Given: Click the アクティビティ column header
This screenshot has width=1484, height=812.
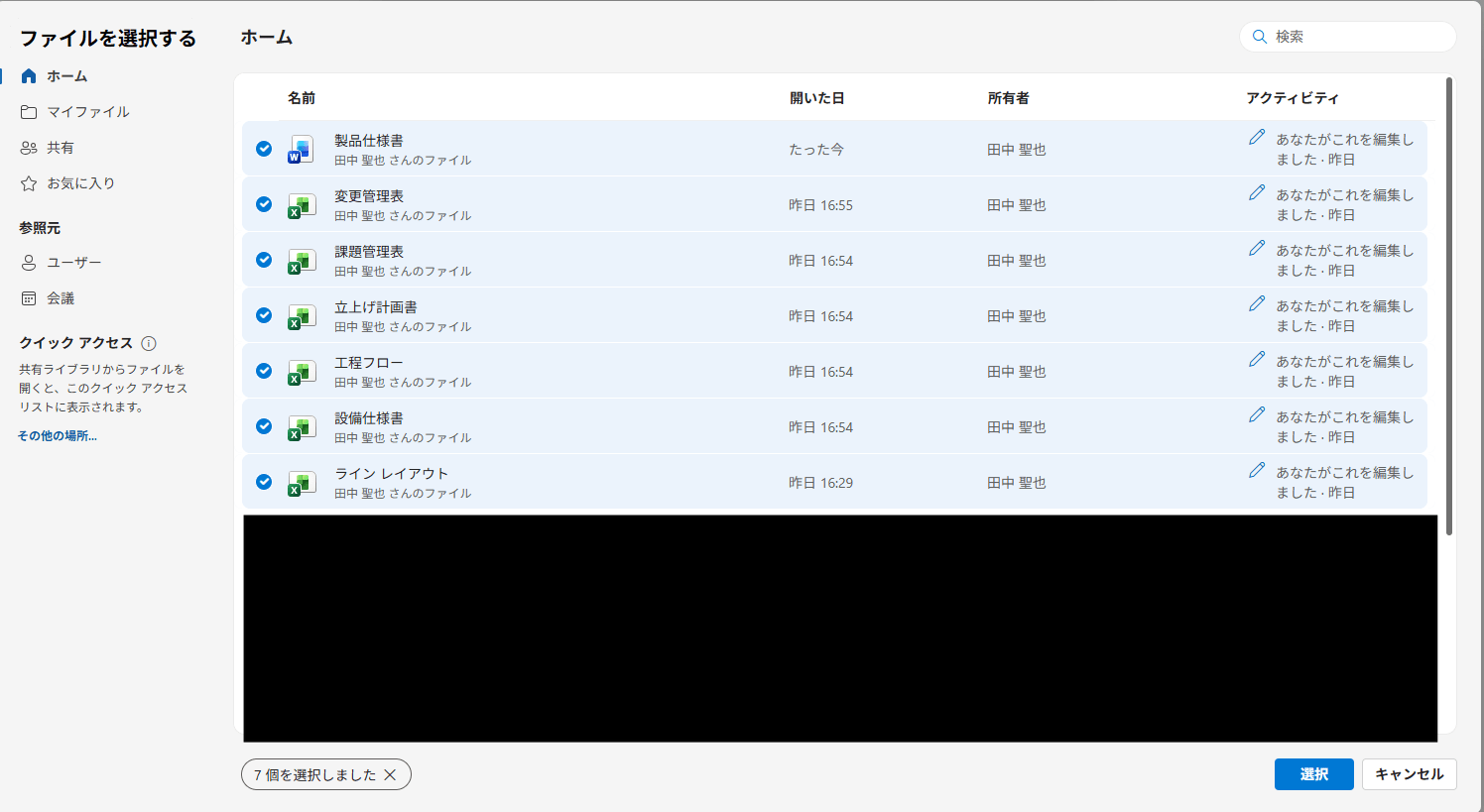Looking at the screenshot, I should tap(1293, 98).
